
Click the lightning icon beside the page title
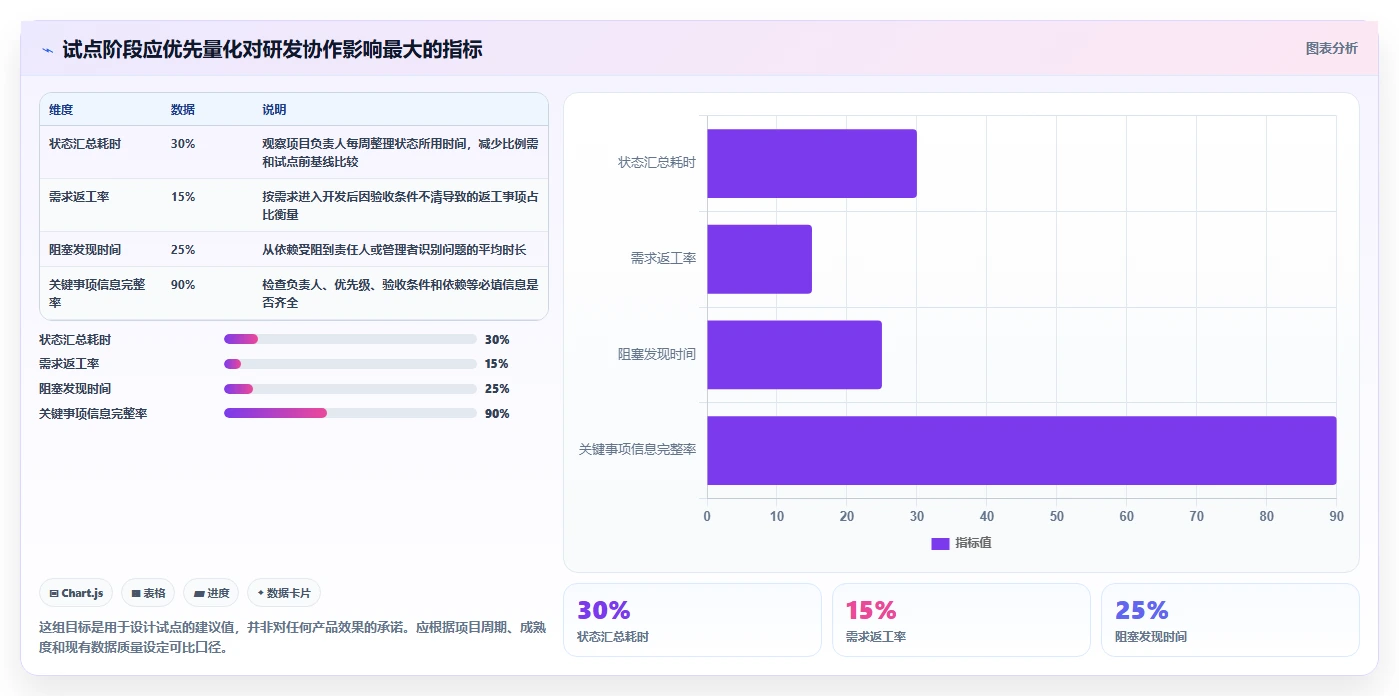pyautogui.click(x=47, y=50)
